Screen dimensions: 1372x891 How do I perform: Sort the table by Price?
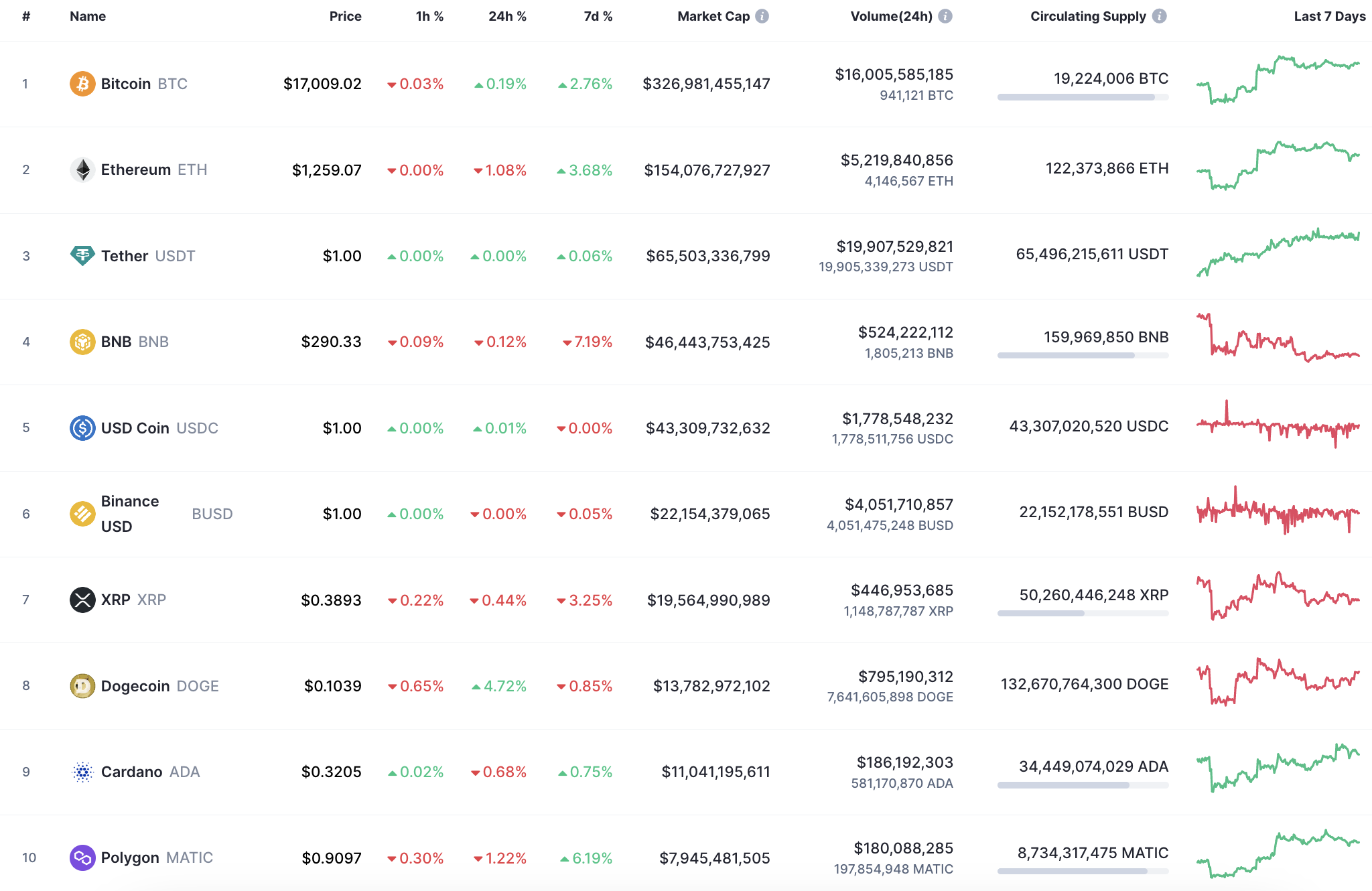pos(345,16)
